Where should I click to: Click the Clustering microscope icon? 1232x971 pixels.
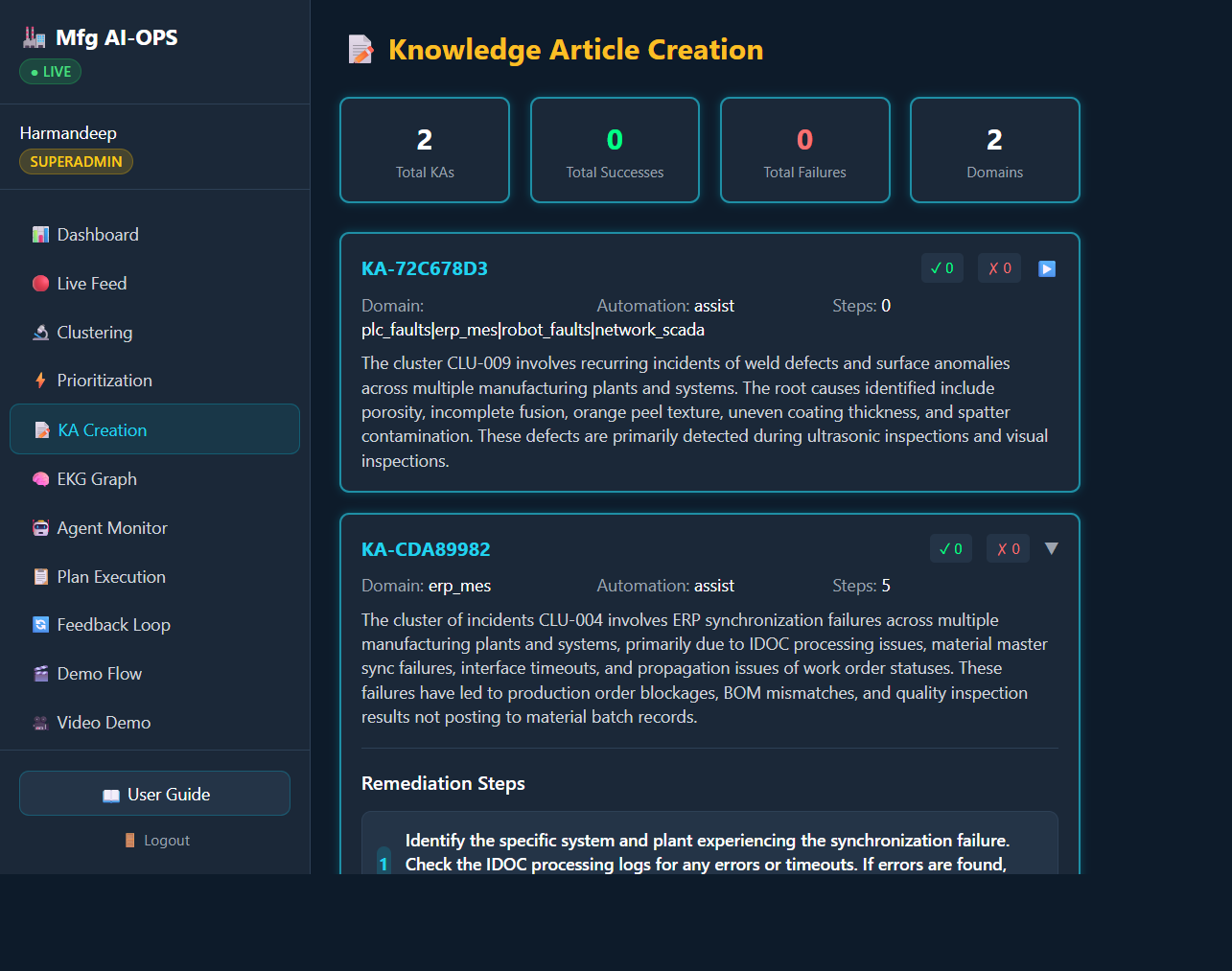(x=40, y=333)
